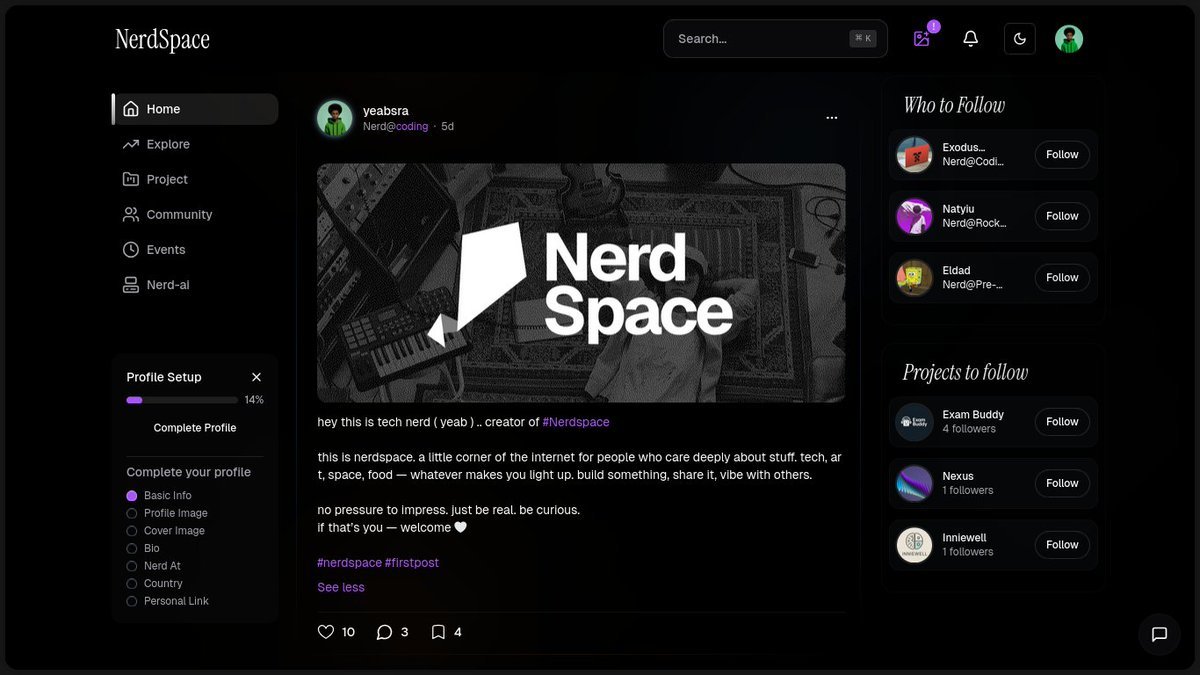Image resolution: width=1200 pixels, height=675 pixels.
Task: Open the image upload icon with badge
Action: [x=922, y=39]
